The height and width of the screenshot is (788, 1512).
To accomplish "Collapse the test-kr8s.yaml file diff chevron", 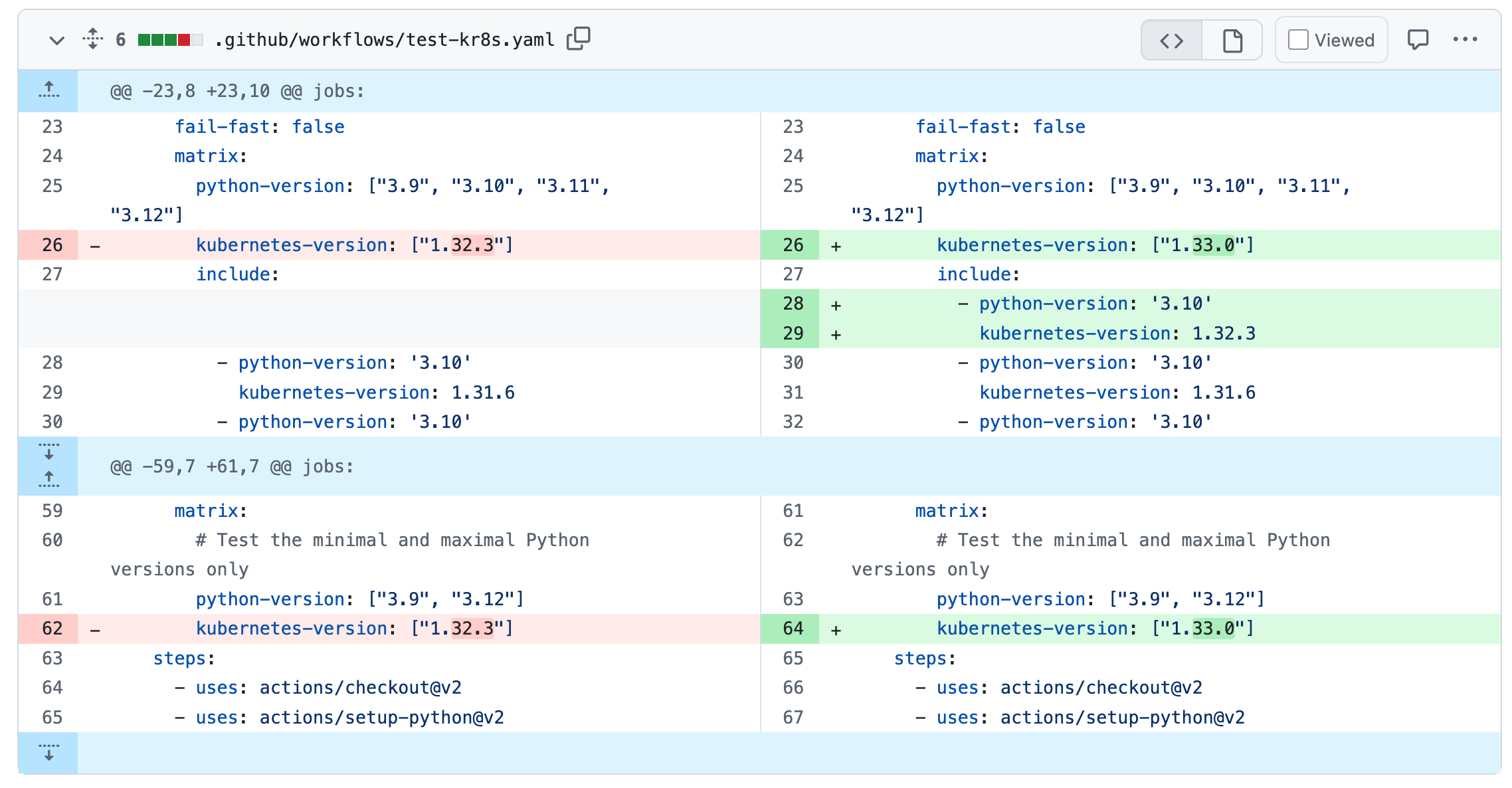I will click(57, 41).
